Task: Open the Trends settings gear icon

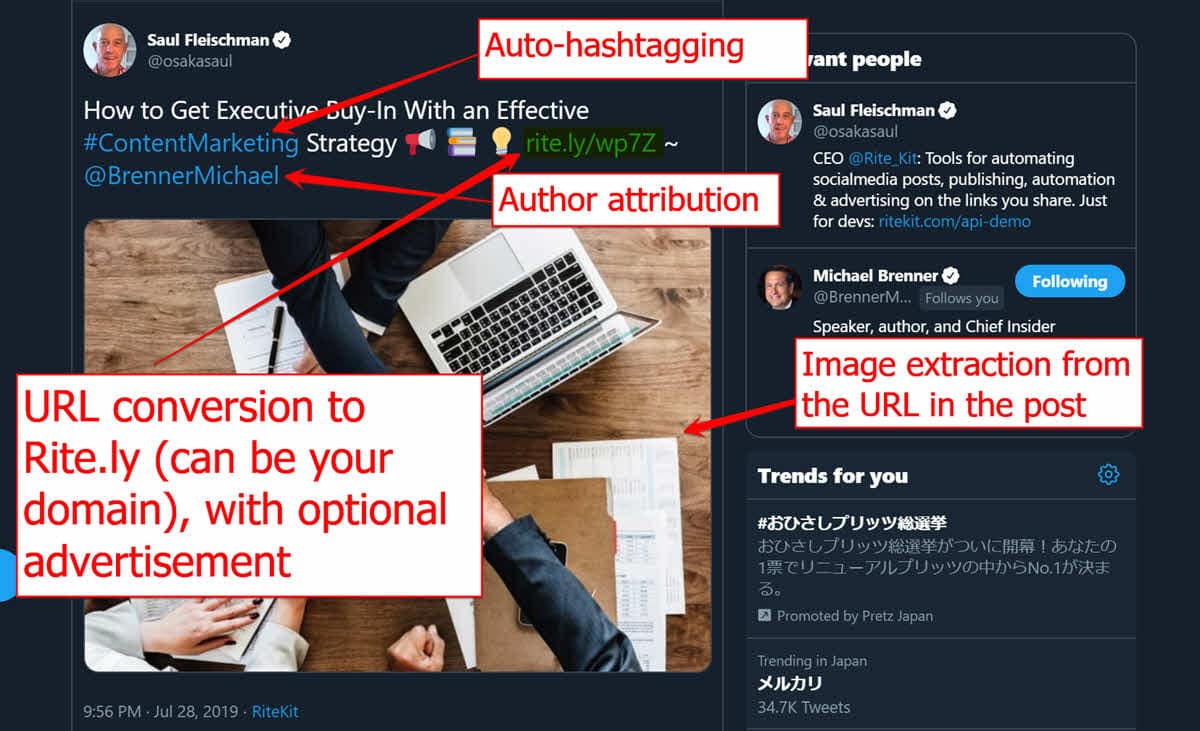Action: pos(1108,474)
